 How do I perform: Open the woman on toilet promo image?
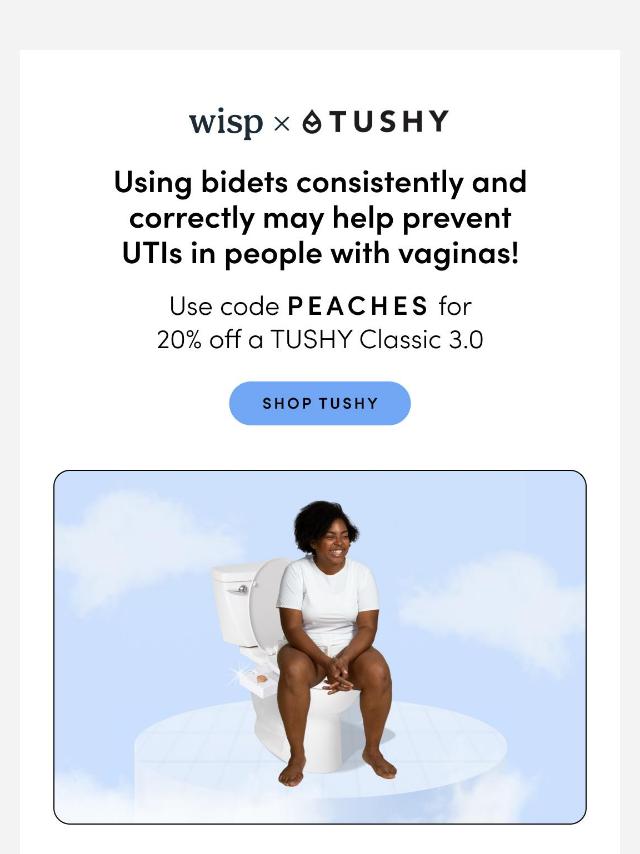(x=320, y=647)
